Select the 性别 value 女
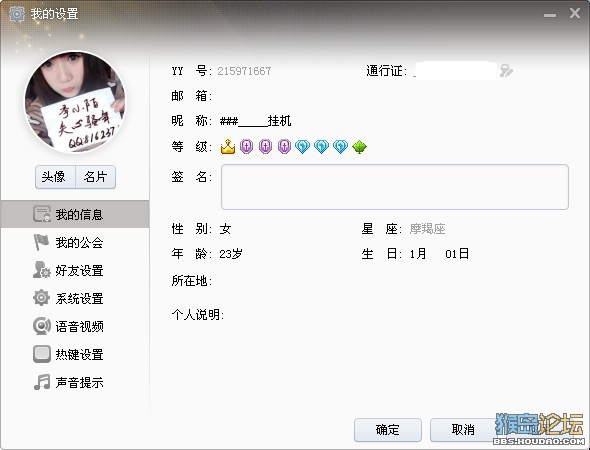 (225, 229)
